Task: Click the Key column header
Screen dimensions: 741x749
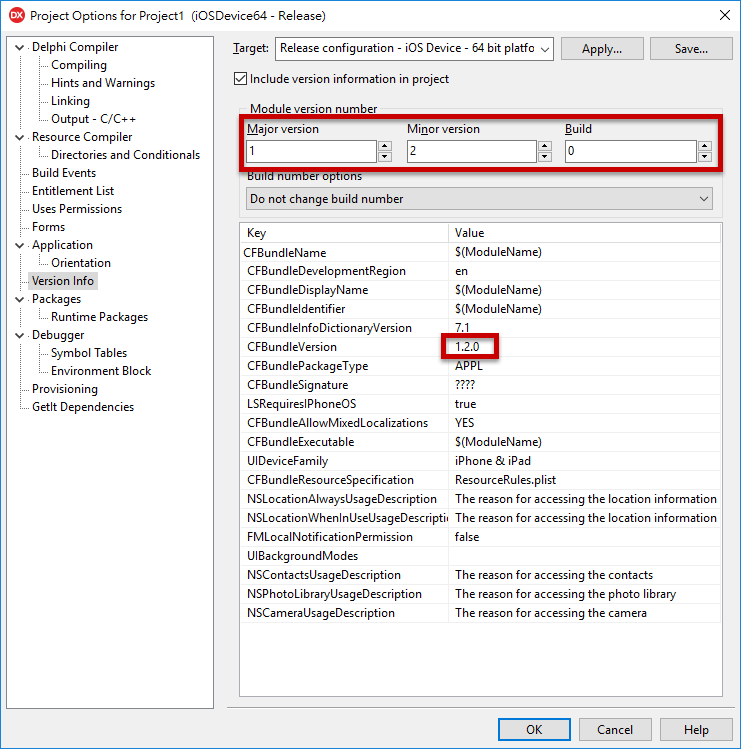Action: point(344,233)
